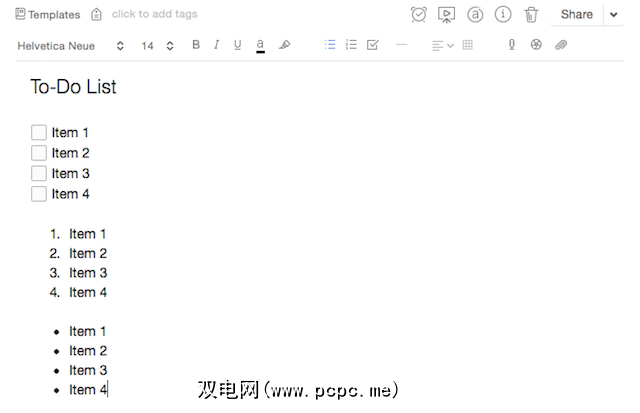Set a reminder with the alarm clock icon

[x=418, y=15]
